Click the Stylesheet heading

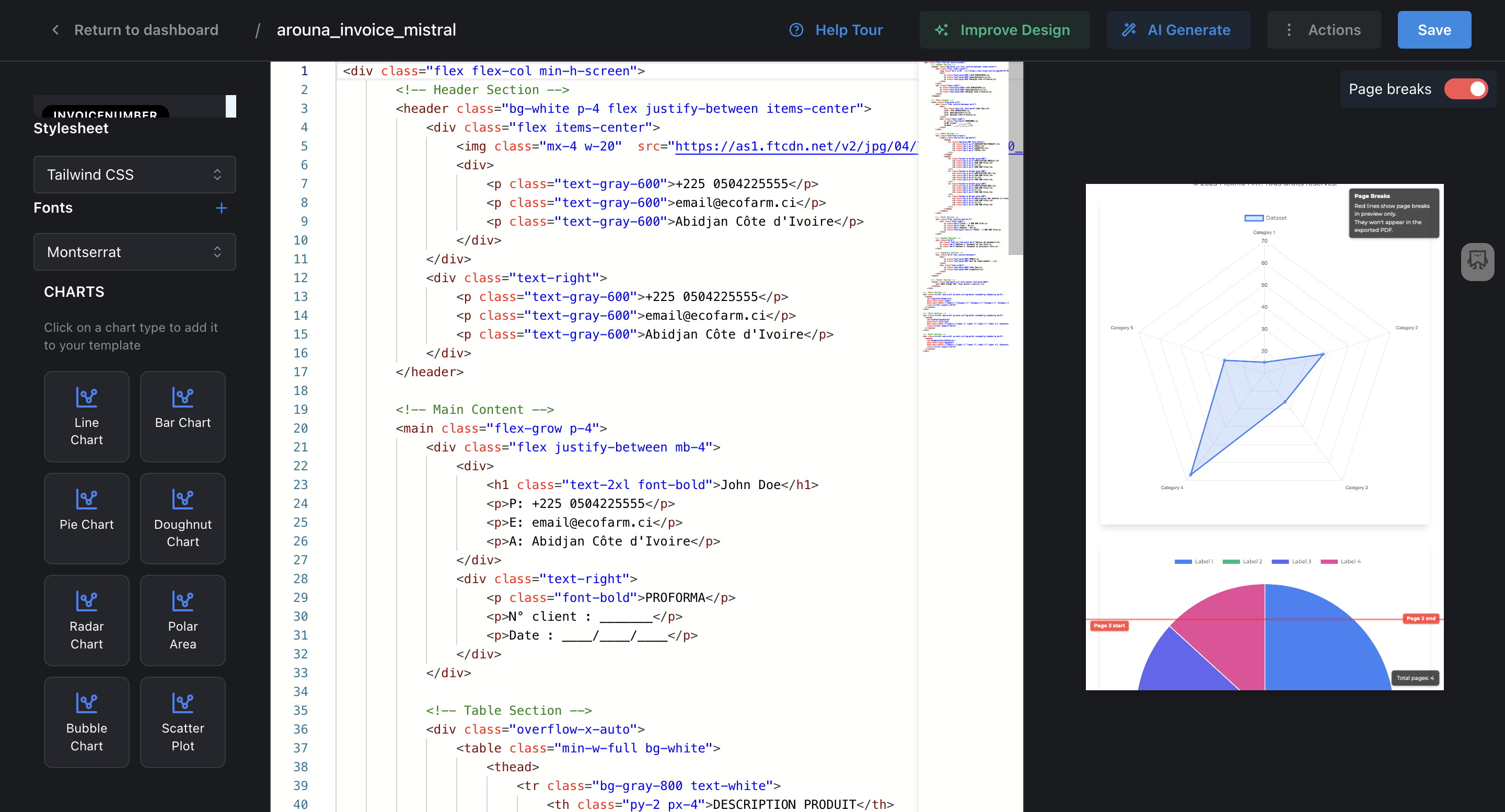tap(71, 128)
